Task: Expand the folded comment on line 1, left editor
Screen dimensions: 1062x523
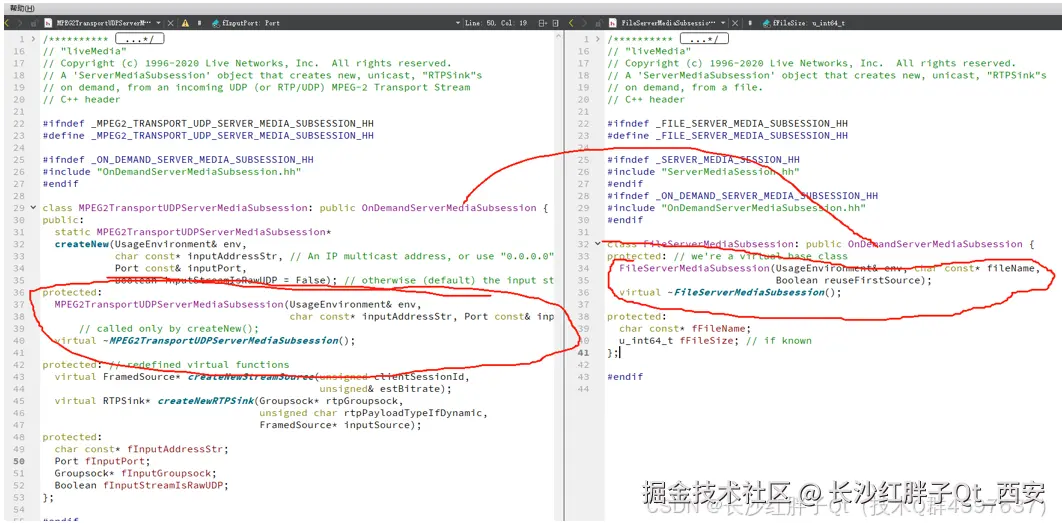Action: (x=34, y=39)
